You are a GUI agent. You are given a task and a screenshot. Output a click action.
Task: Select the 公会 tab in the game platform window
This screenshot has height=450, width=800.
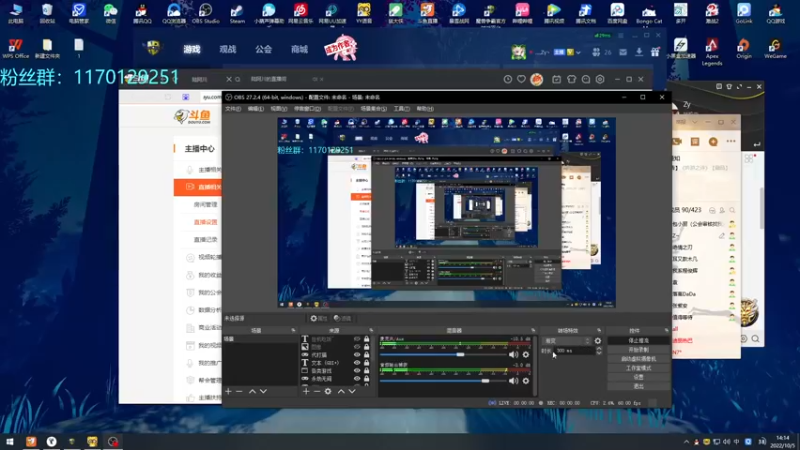pyautogui.click(x=263, y=49)
